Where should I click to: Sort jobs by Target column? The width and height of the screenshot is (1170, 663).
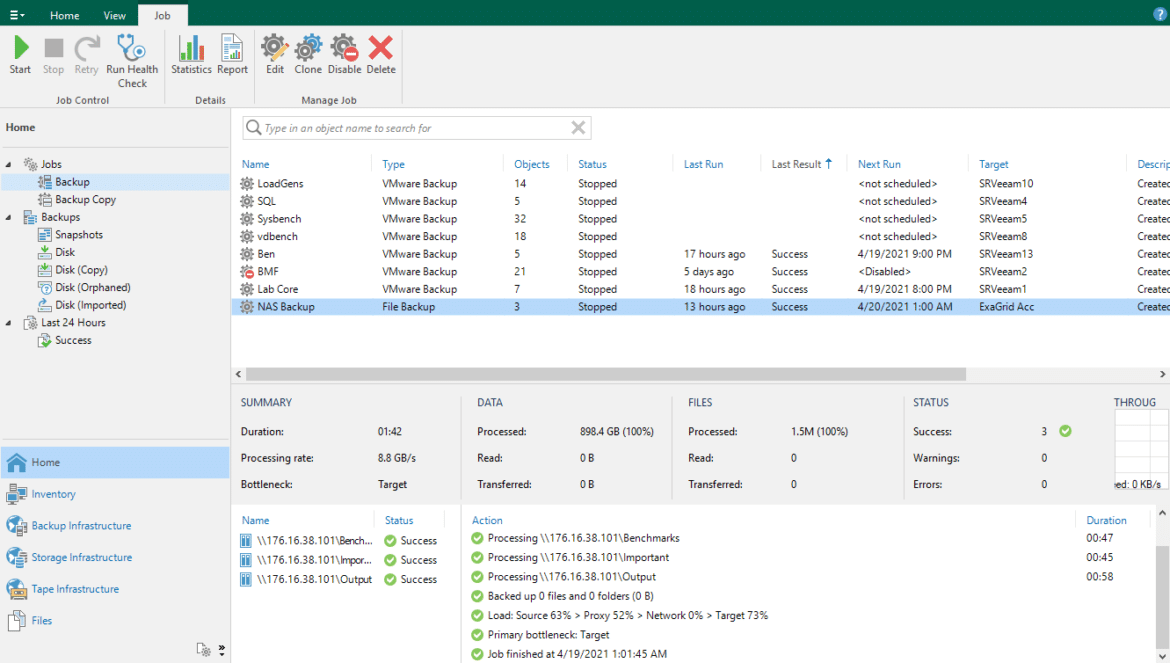click(993, 164)
